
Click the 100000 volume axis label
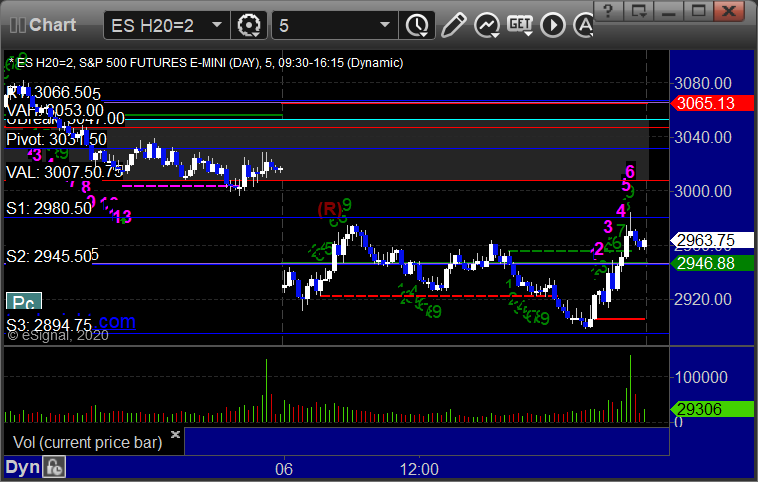pos(700,377)
